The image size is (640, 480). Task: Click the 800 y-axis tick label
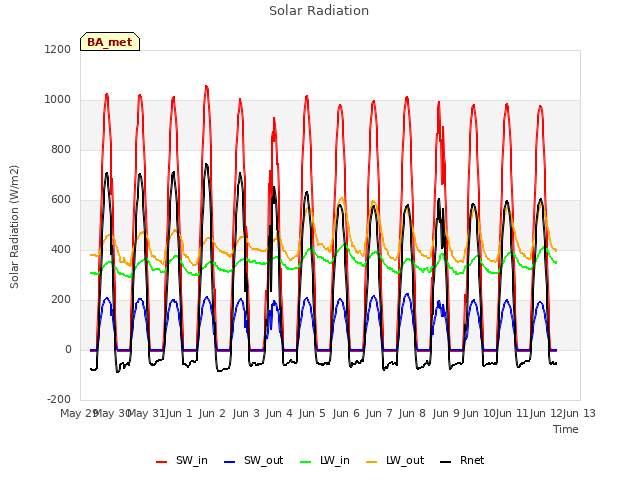point(61,149)
